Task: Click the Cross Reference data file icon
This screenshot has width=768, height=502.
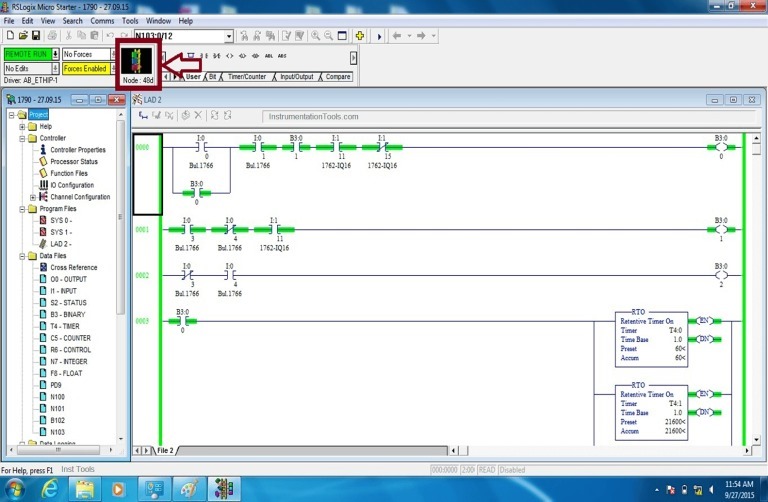Action: [x=43, y=267]
